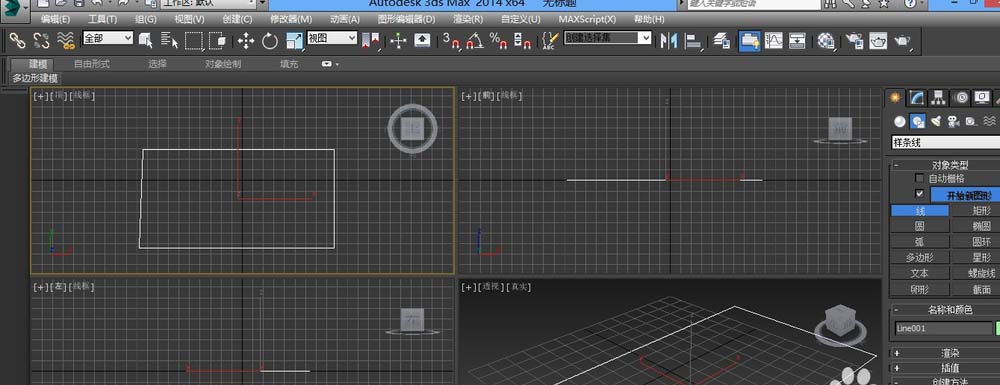Viewport: 1000px width, 385px height.
Task: Click the Line001 name field
Action: [x=943, y=328]
